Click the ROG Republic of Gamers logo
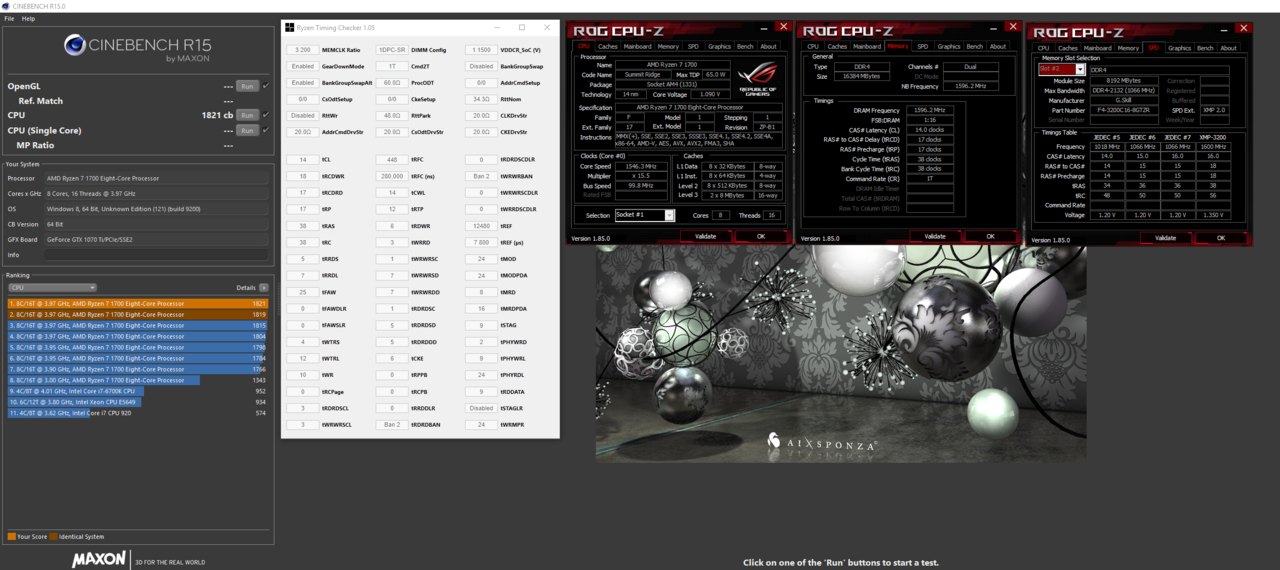The width and height of the screenshot is (1280, 570). (x=756, y=78)
